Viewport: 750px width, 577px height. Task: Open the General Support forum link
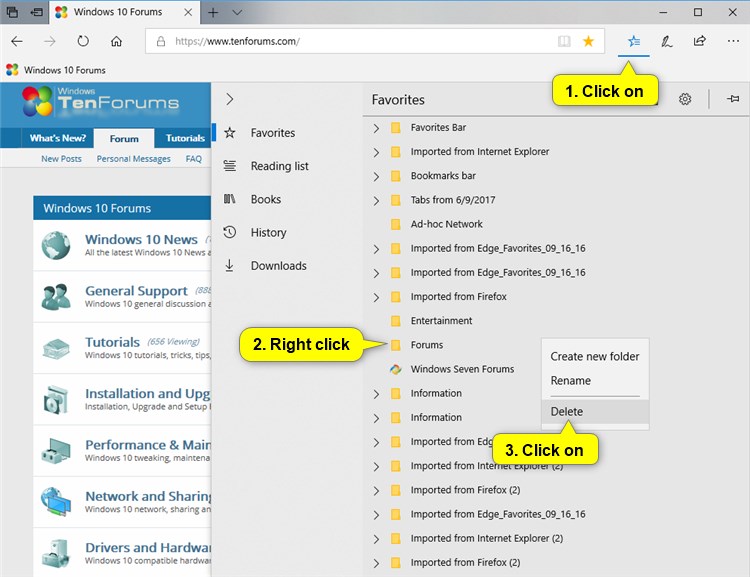coord(136,291)
